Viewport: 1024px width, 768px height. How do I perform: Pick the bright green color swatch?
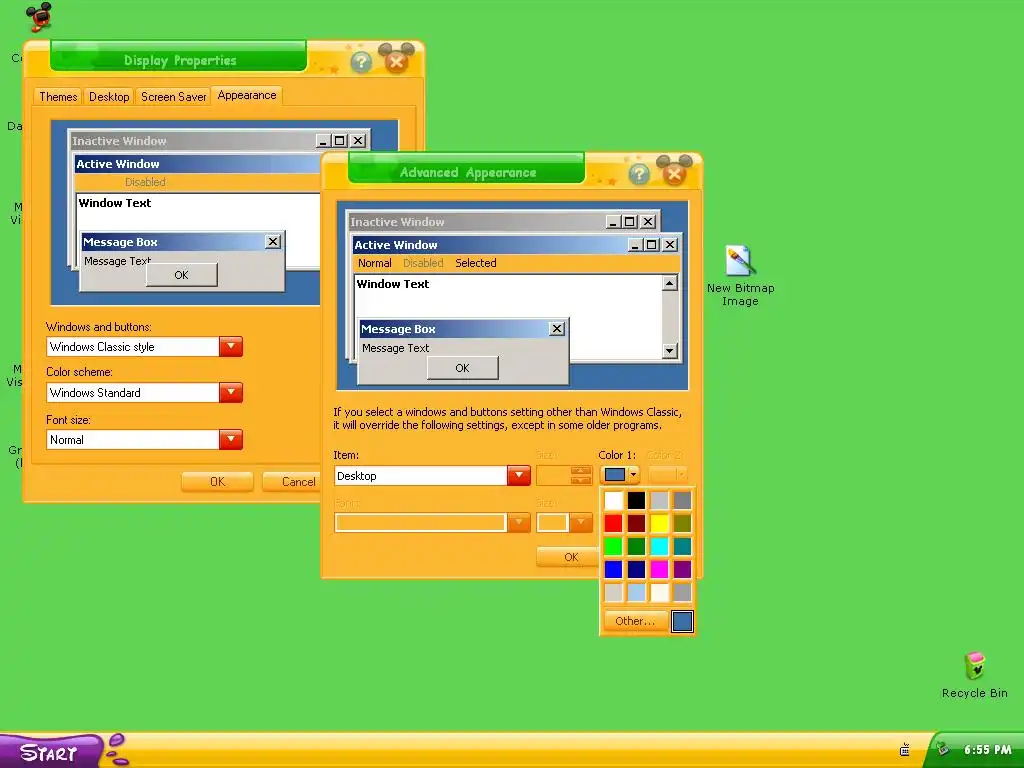pyautogui.click(x=613, y=546)
